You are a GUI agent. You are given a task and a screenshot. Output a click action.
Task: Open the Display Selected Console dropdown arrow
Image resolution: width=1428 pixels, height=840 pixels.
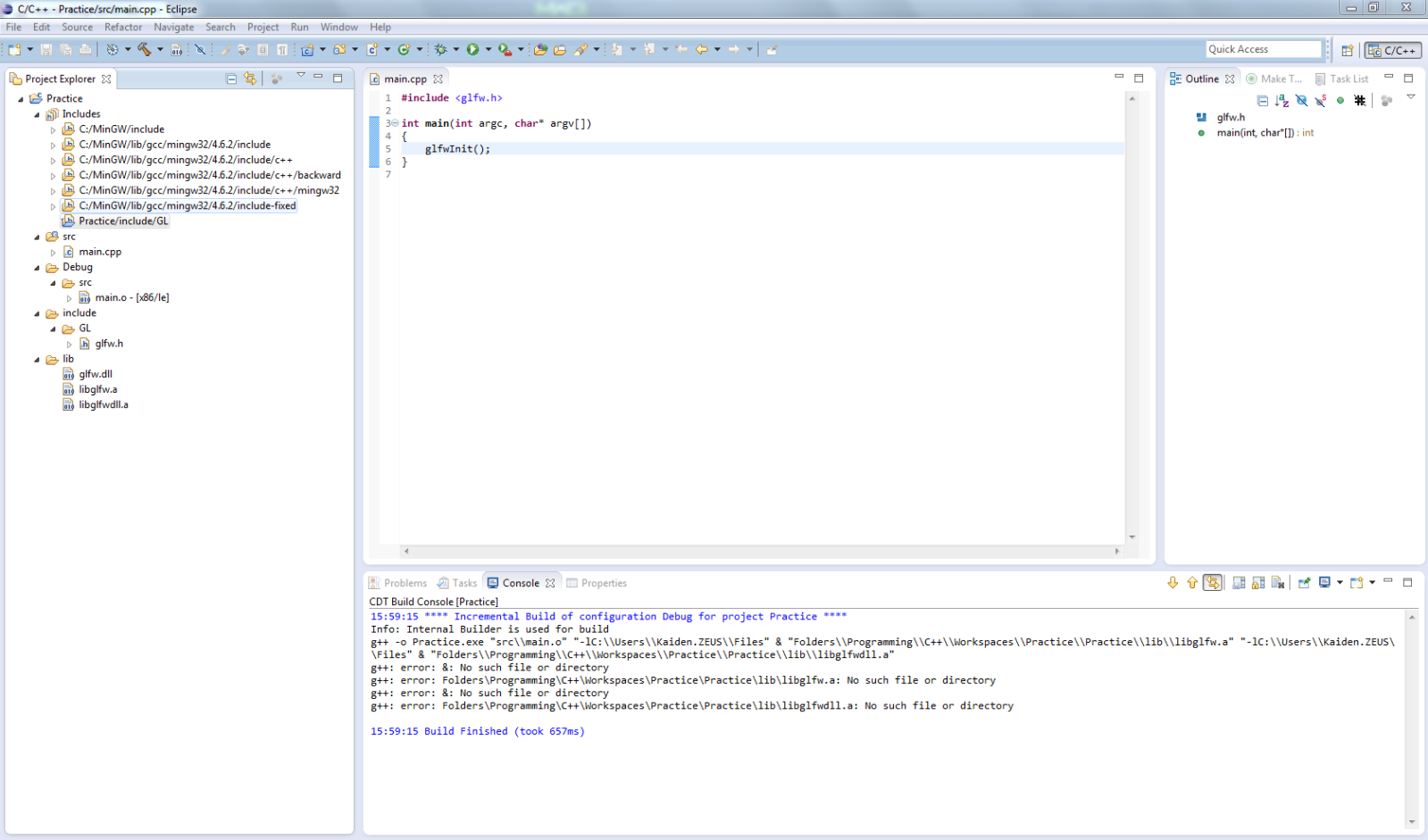[1340, 583]
